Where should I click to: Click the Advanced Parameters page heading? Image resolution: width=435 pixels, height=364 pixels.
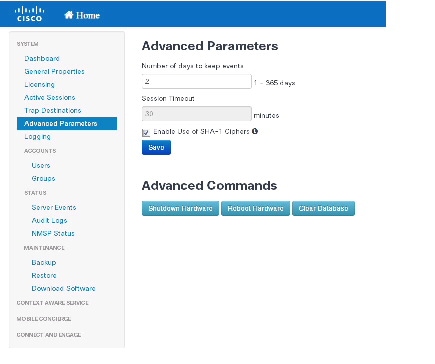coord(210,46)
